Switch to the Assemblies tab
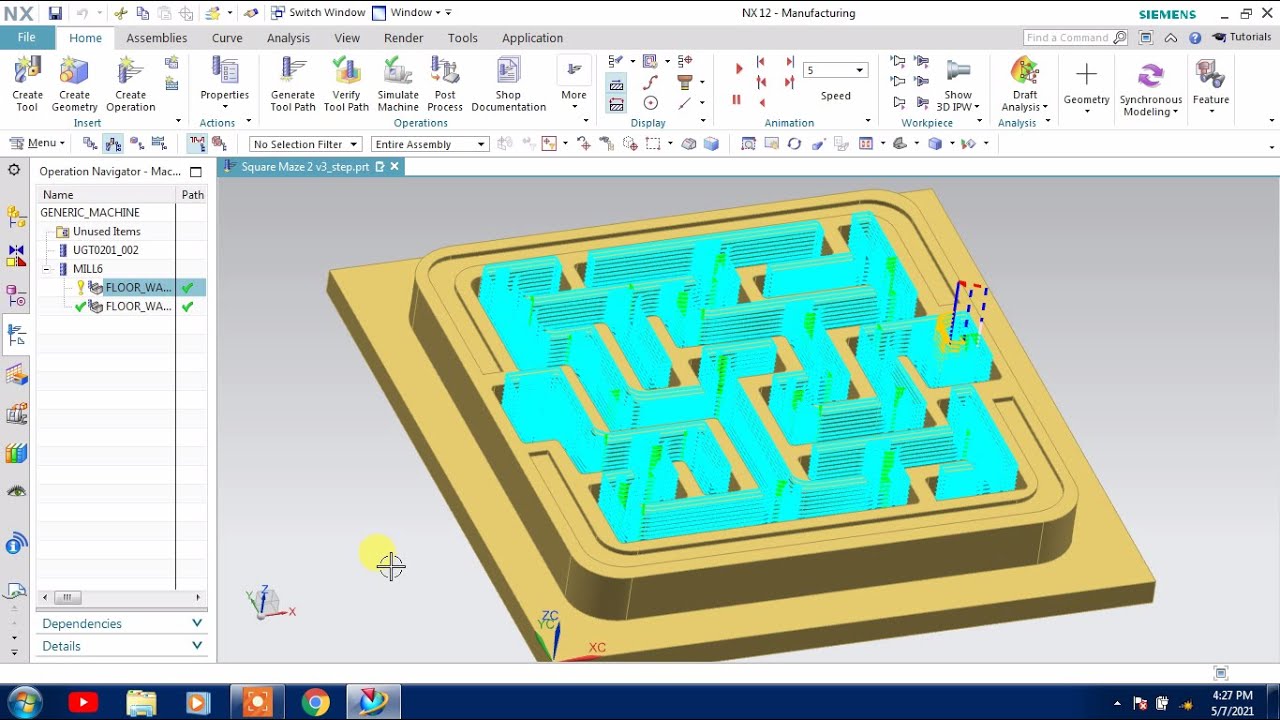This screenshot has width=1280, height=720. point(156,38)
